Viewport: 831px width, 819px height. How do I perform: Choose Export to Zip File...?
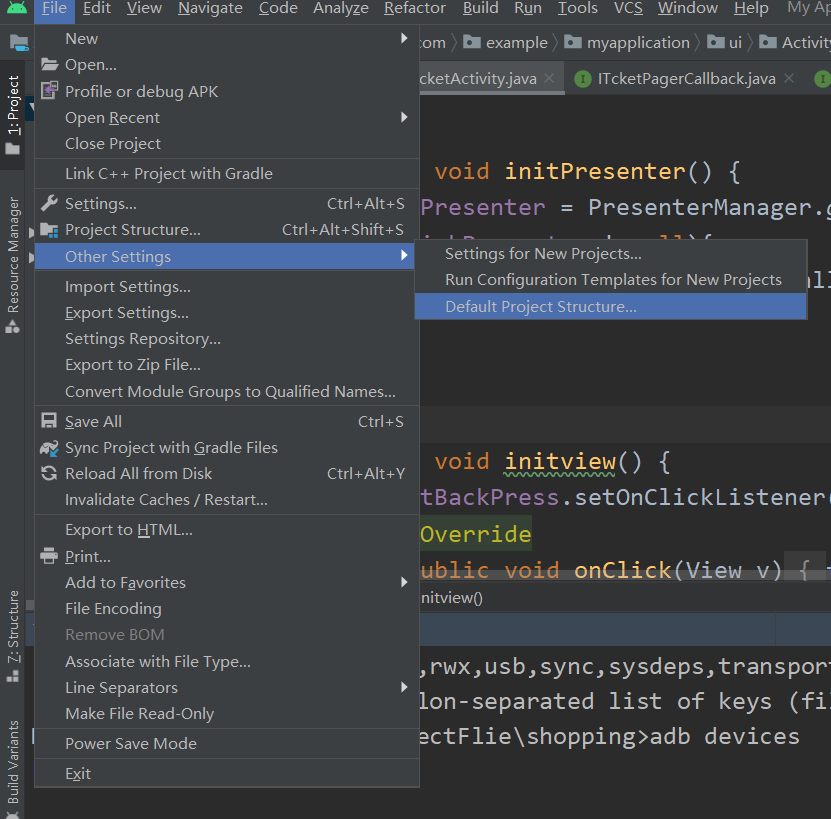(x=227, y=365)
